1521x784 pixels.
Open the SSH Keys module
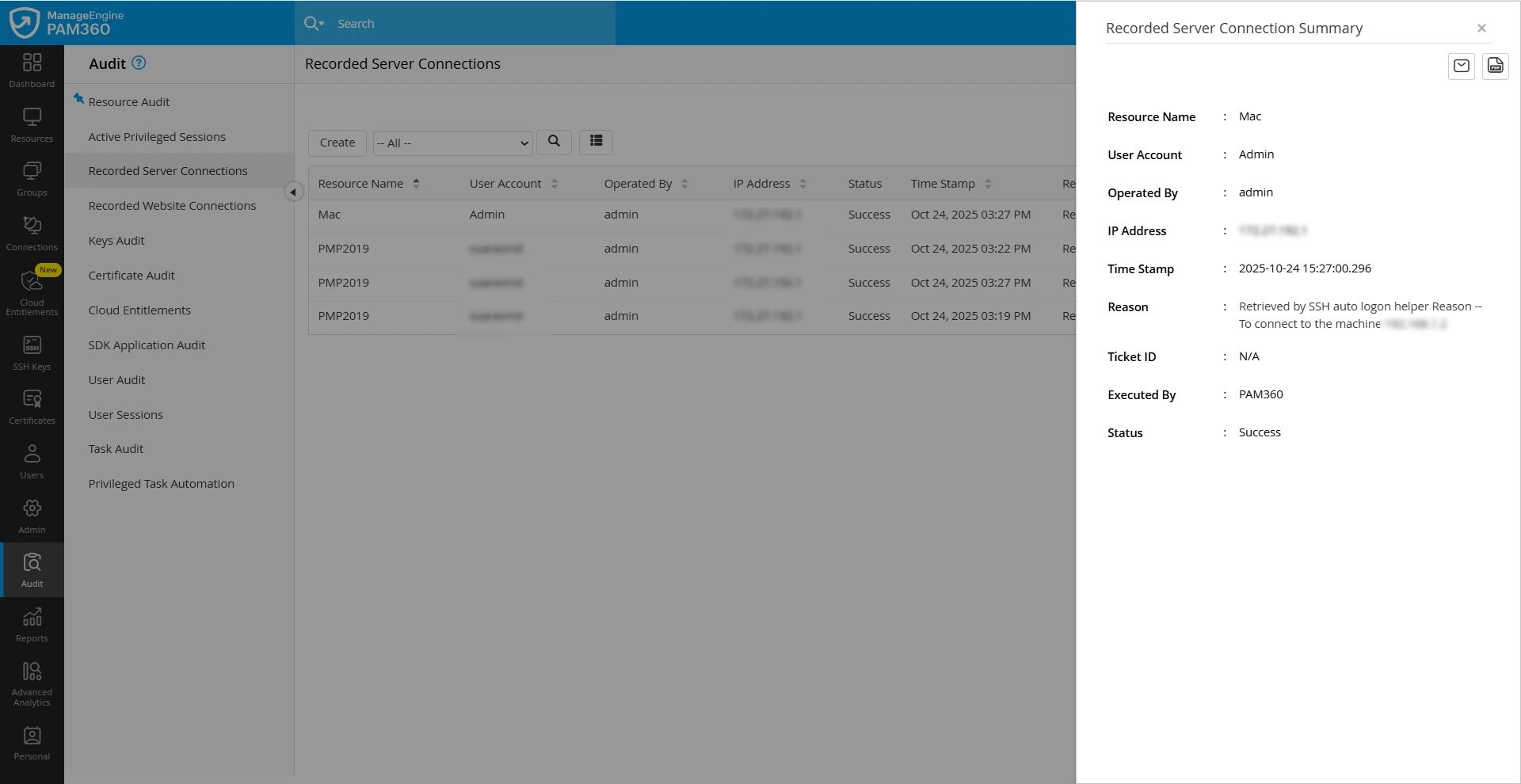click(32, 352)
